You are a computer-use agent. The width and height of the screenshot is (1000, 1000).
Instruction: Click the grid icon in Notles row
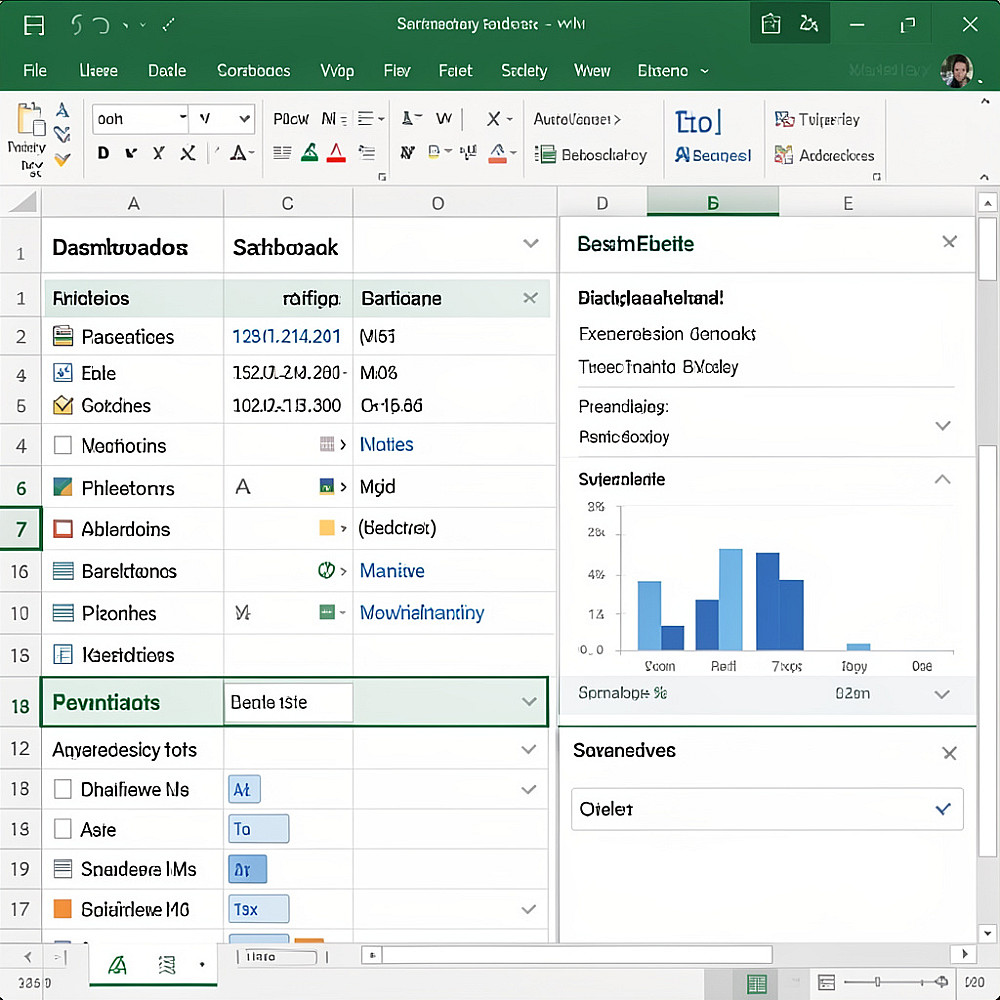(x=327, y=444)
